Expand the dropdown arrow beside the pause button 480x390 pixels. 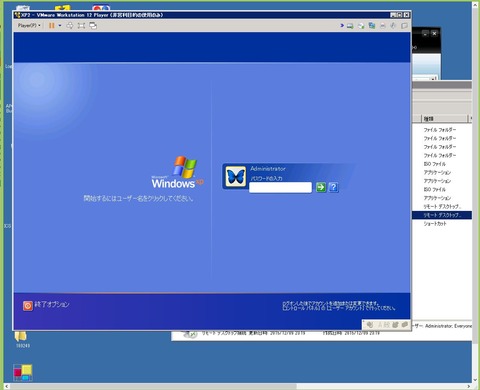tap(60, 25)
